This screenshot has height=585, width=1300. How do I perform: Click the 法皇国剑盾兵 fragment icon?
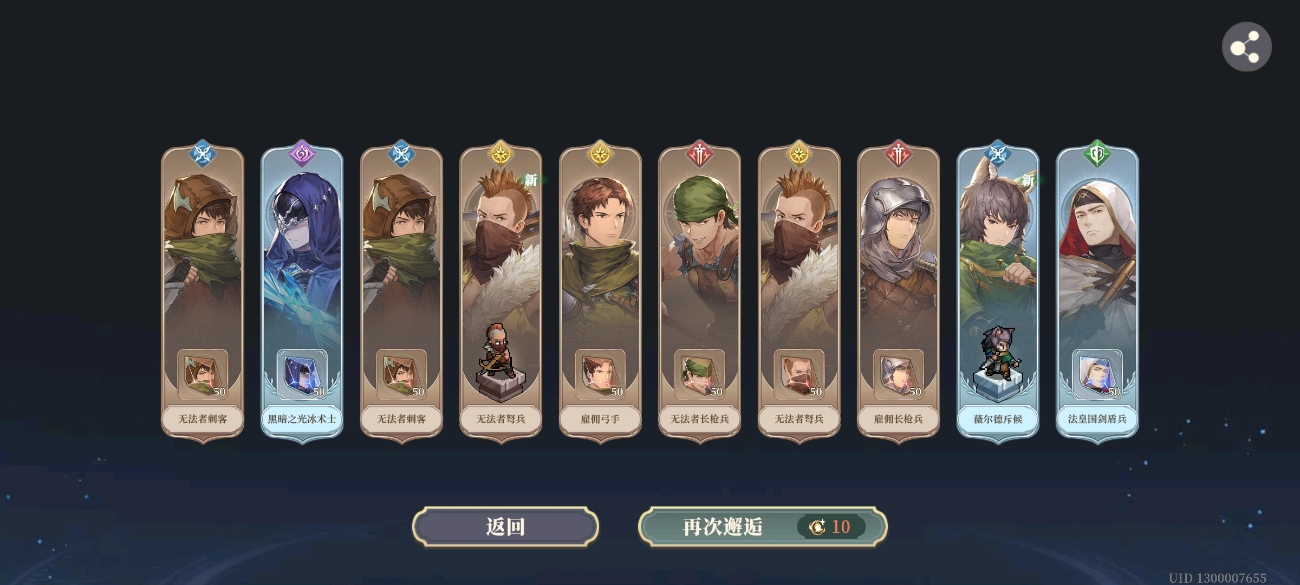coord(1097,374)
